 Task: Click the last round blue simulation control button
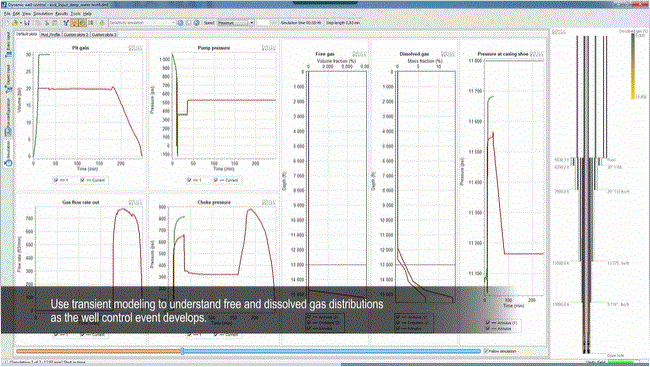[x=197, y=23]
